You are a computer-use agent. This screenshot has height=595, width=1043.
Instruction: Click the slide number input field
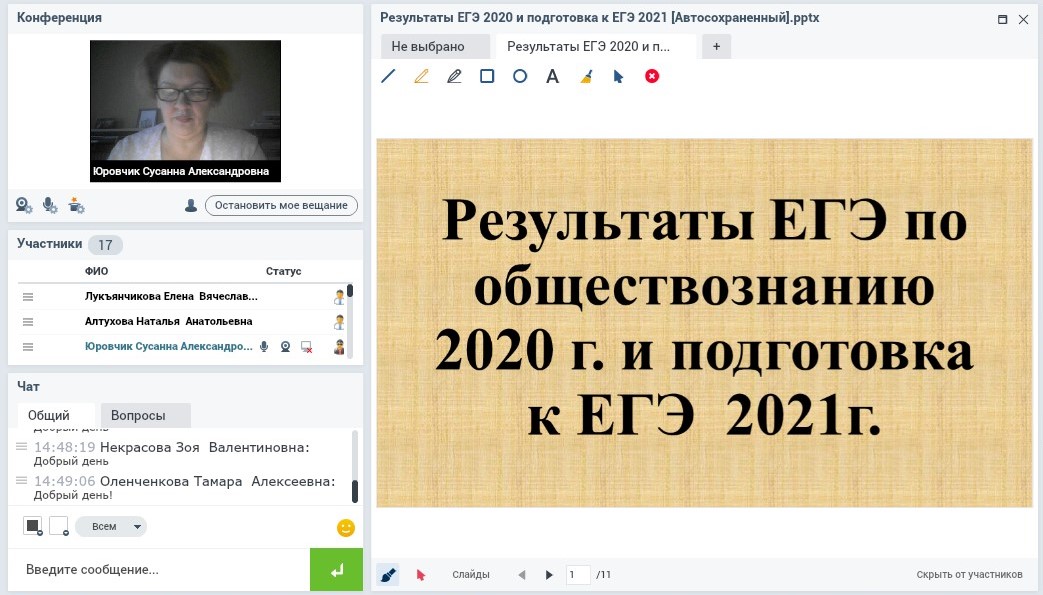coord(578,574)
